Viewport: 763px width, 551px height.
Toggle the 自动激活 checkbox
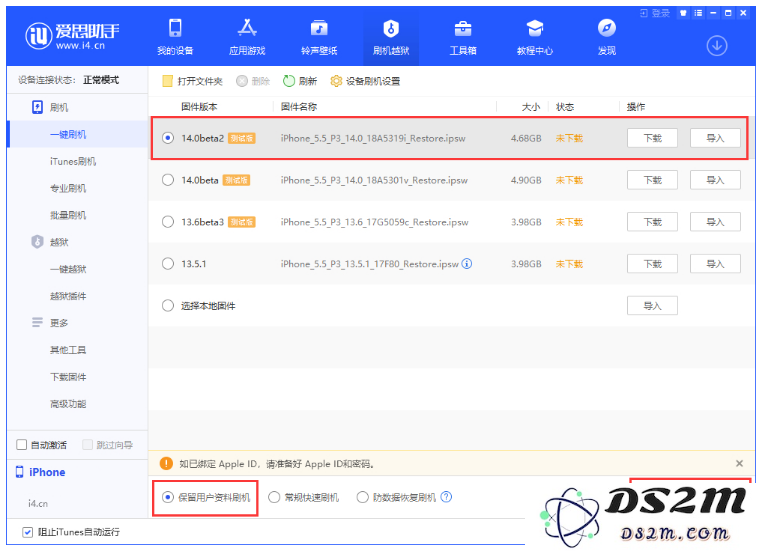point(21,444)
